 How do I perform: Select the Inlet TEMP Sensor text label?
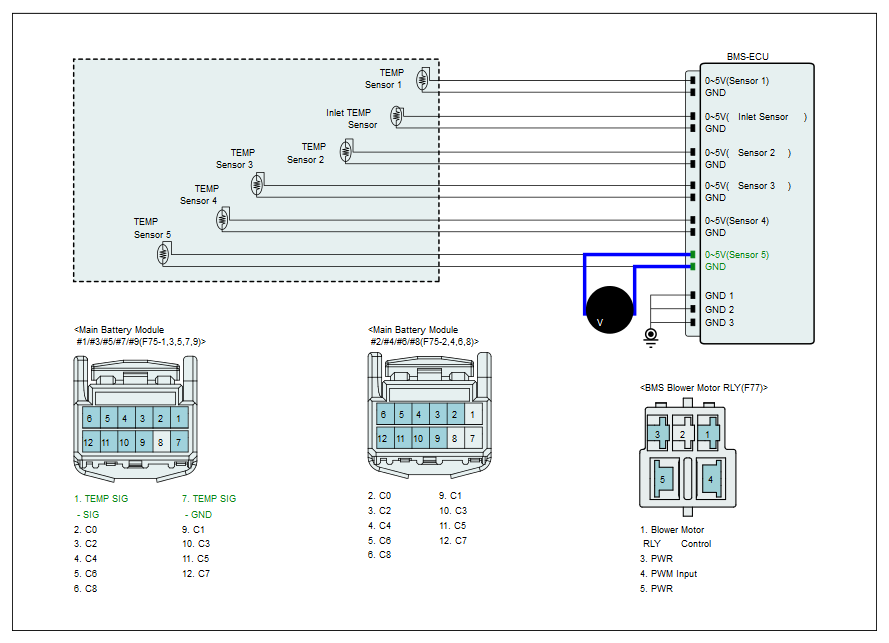pos(351,119)
